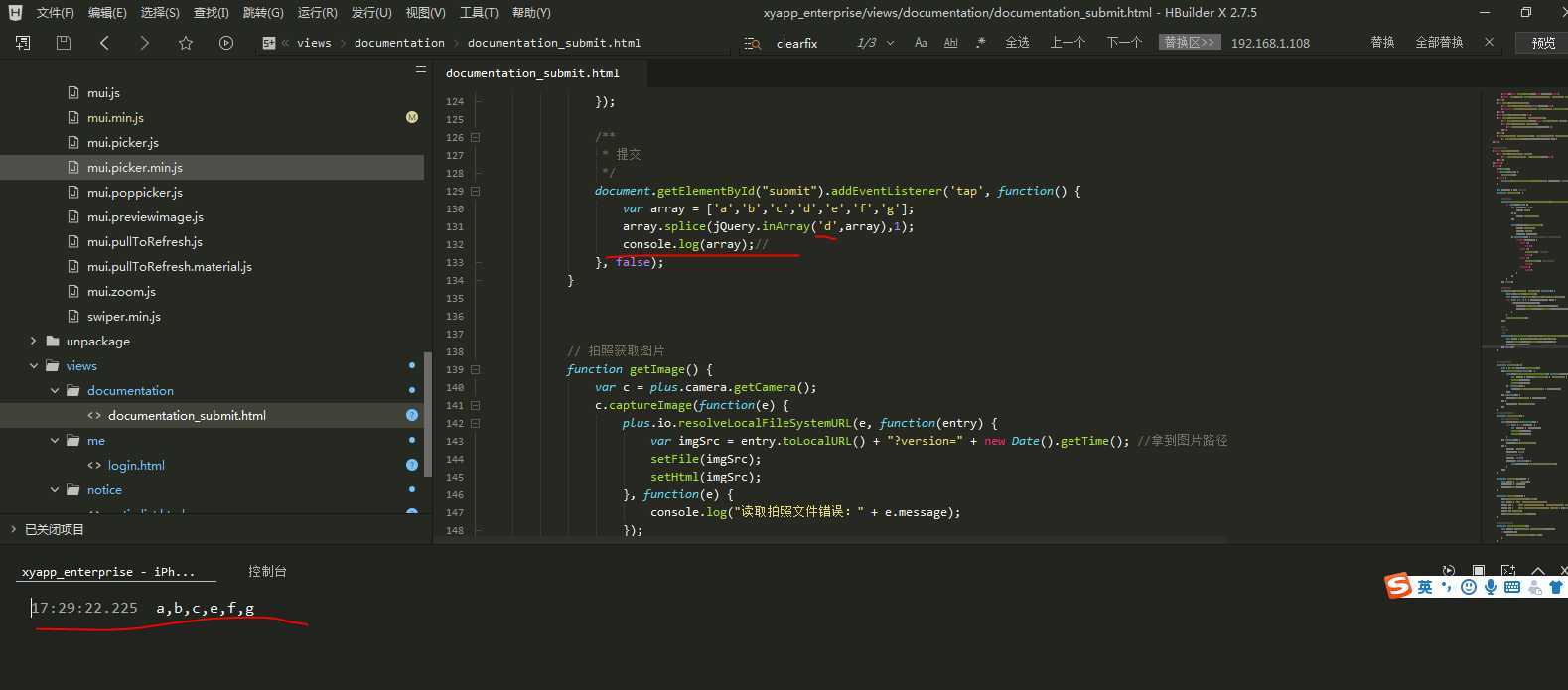Image resolution: width=1568 pixels, height=690 pixels.
Task: Click the 替换 replace button
Action: pos(1382,43)
